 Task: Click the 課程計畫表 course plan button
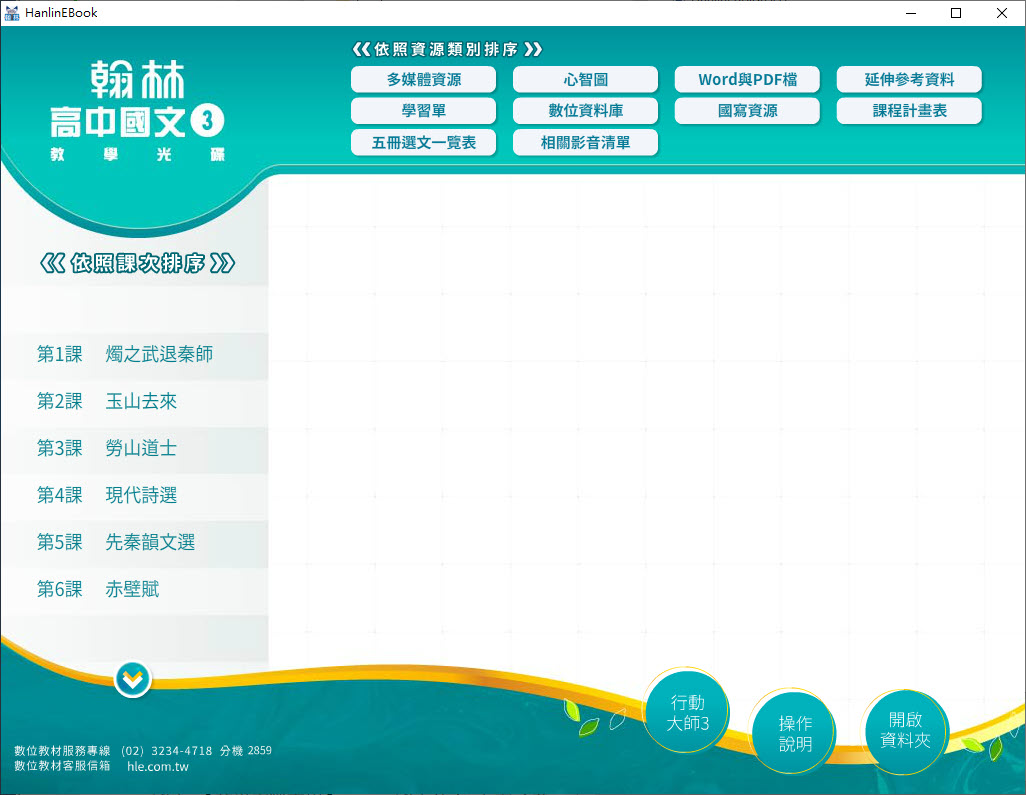pyautogui.click(x=909, y=111)
